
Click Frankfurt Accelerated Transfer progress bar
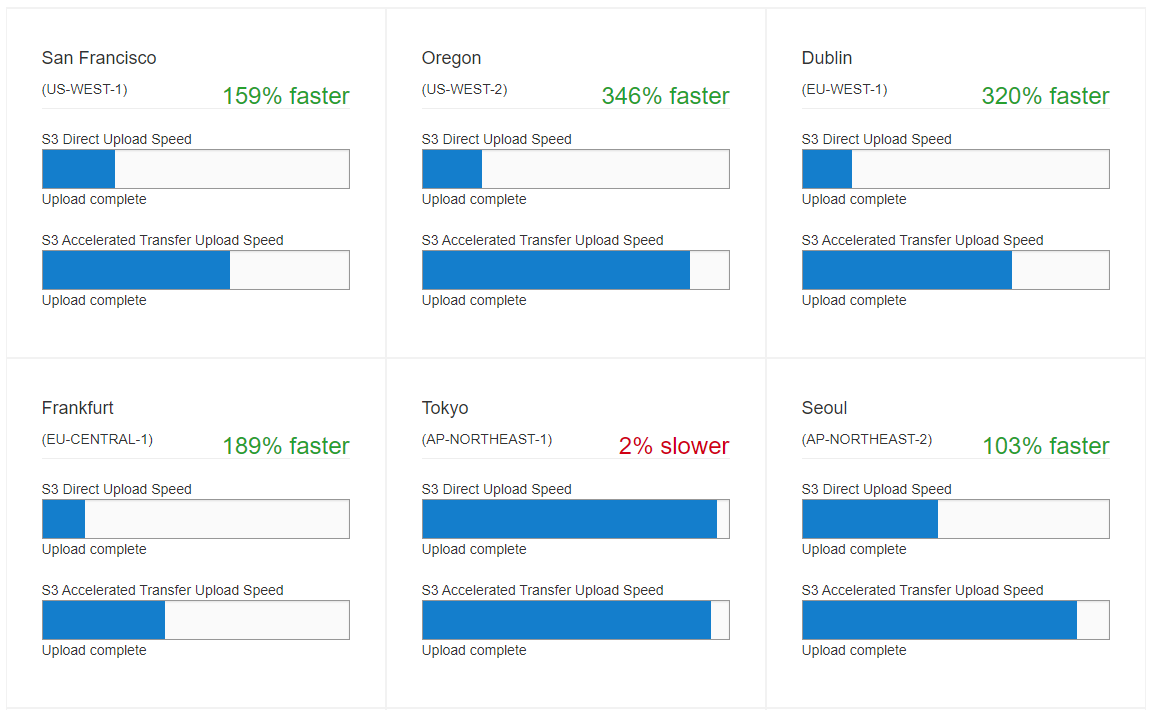(195, 620)
